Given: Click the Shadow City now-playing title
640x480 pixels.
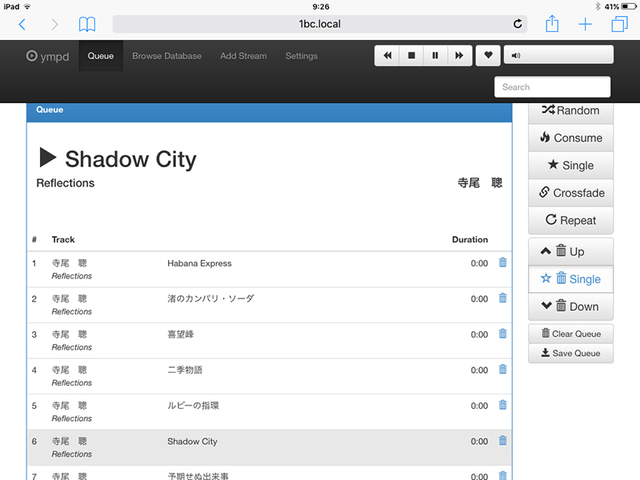Looking at the screenshot, I should [x=131, y=159].
